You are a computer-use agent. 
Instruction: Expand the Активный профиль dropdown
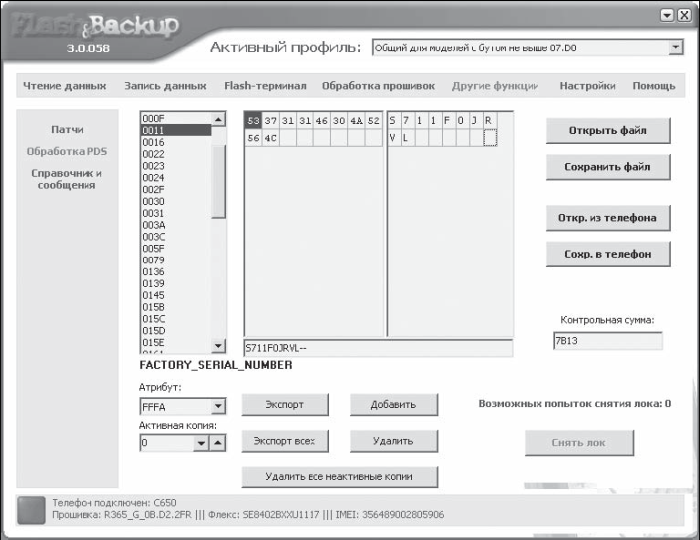coord(676,47)
